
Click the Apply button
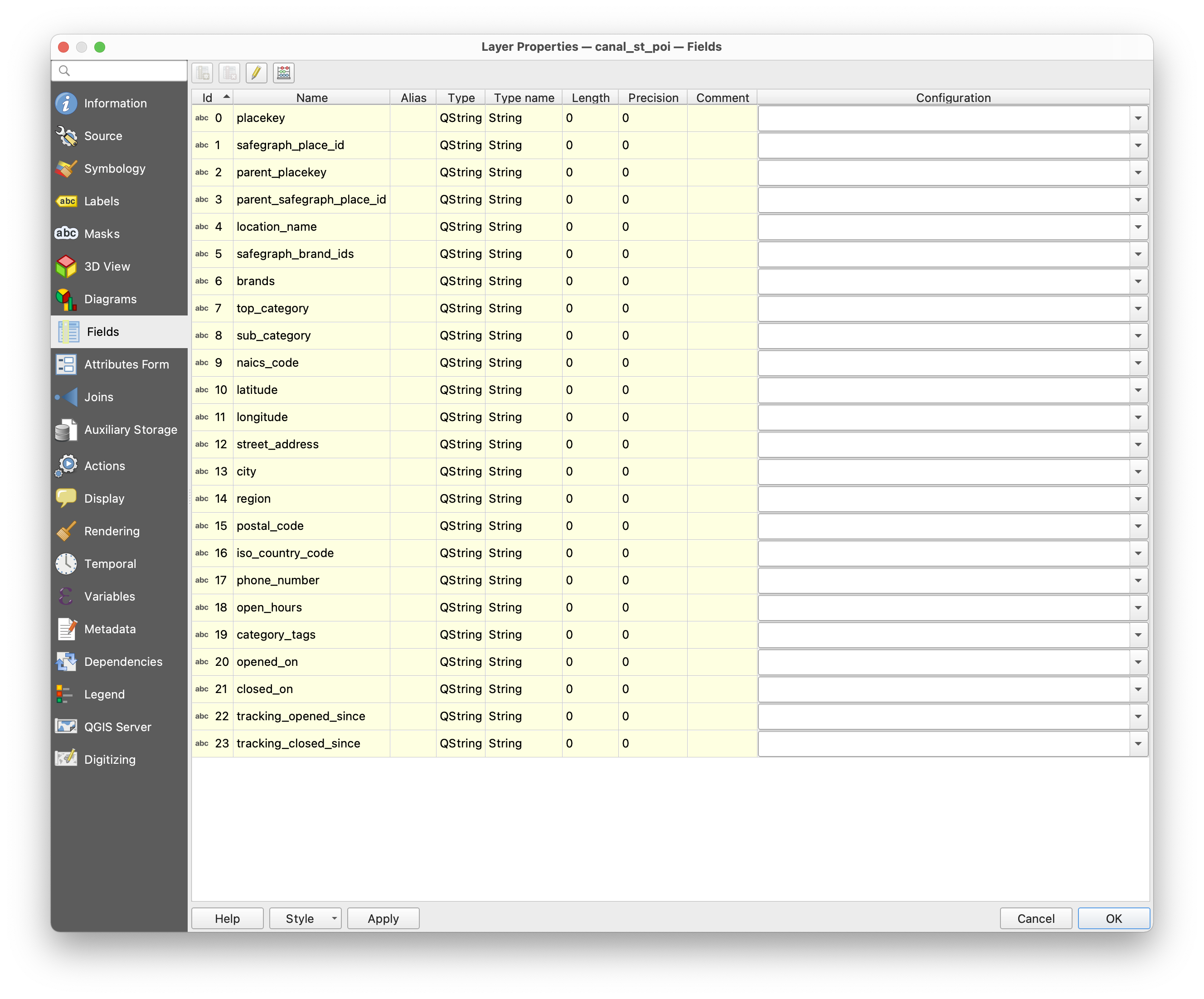point(383,918)
